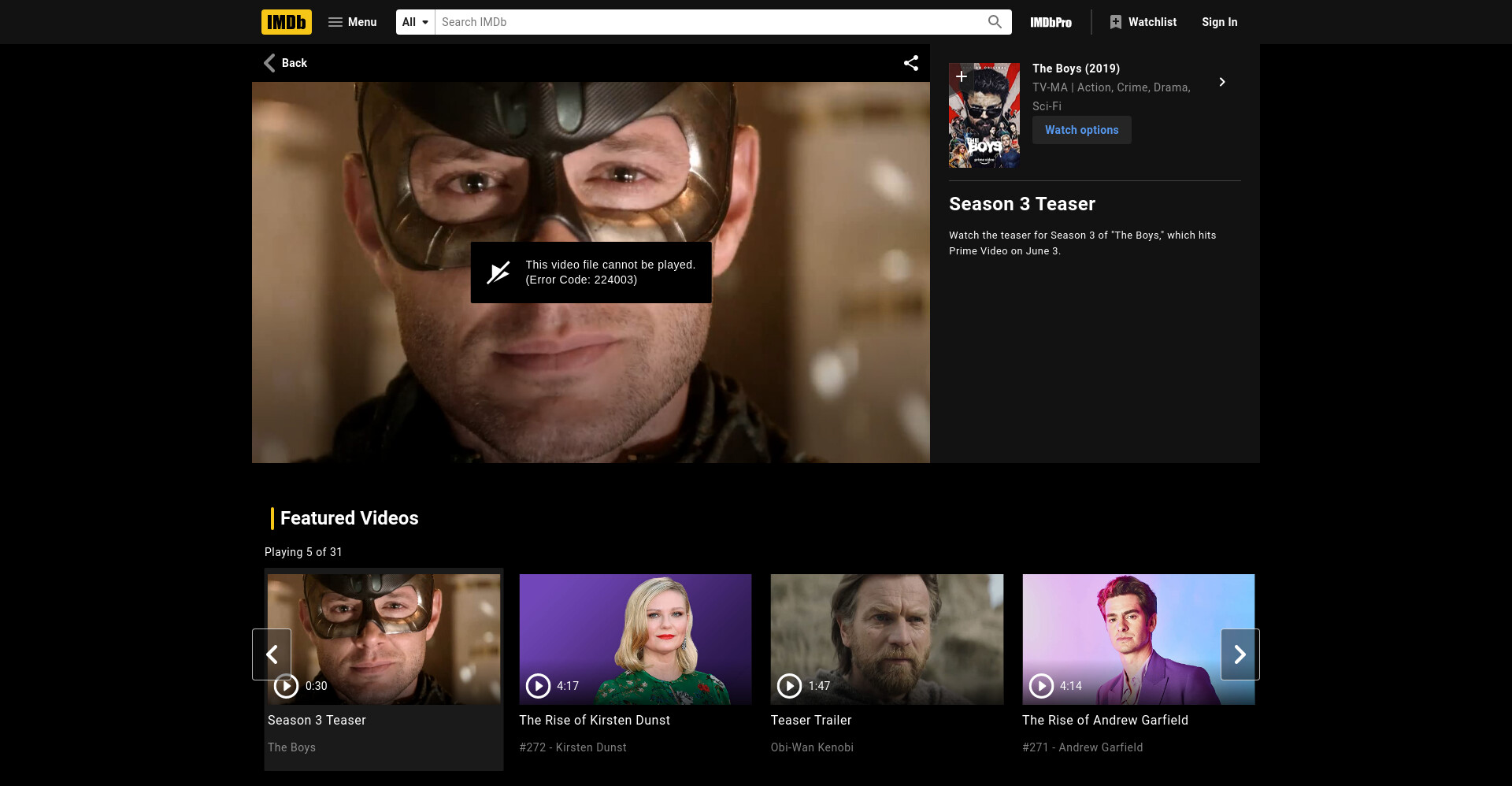
Task: Focus the Search IMDb field
Action: click(707, 22)
